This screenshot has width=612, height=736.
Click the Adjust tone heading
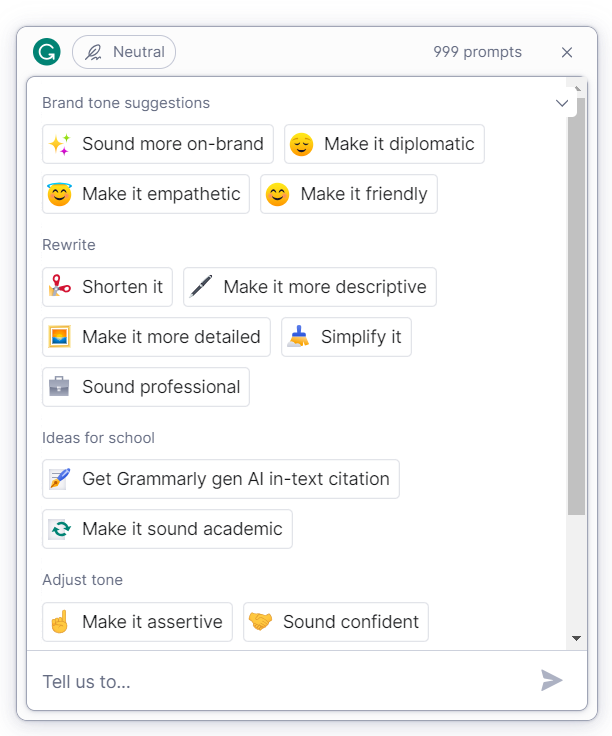point(83,580)
